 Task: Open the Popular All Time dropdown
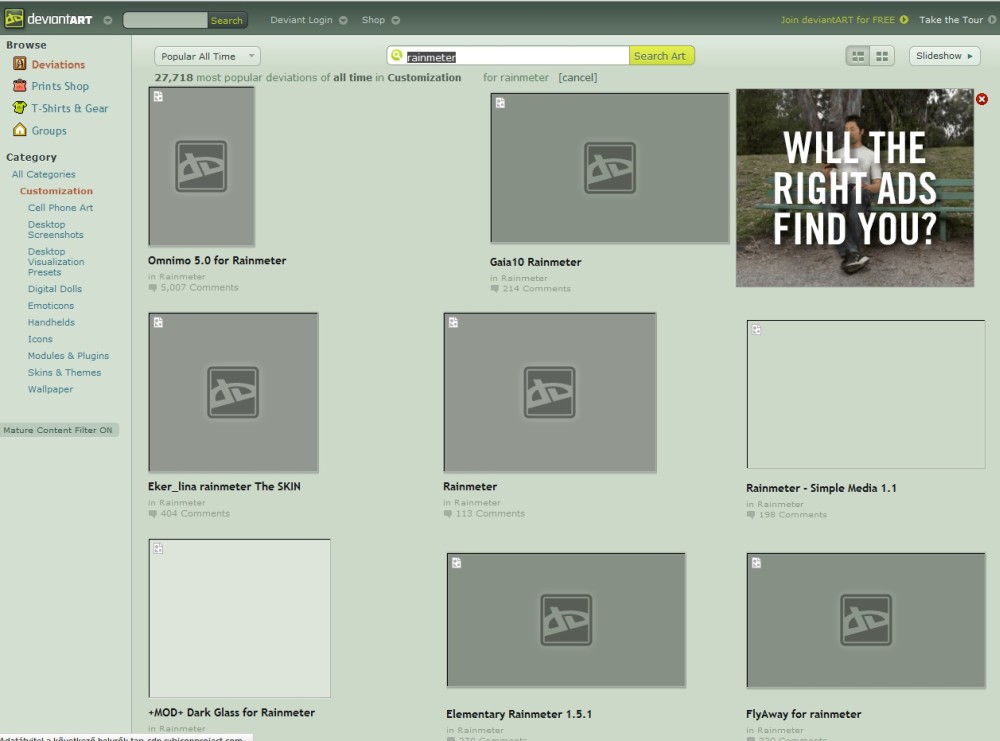tap(207, 56)
